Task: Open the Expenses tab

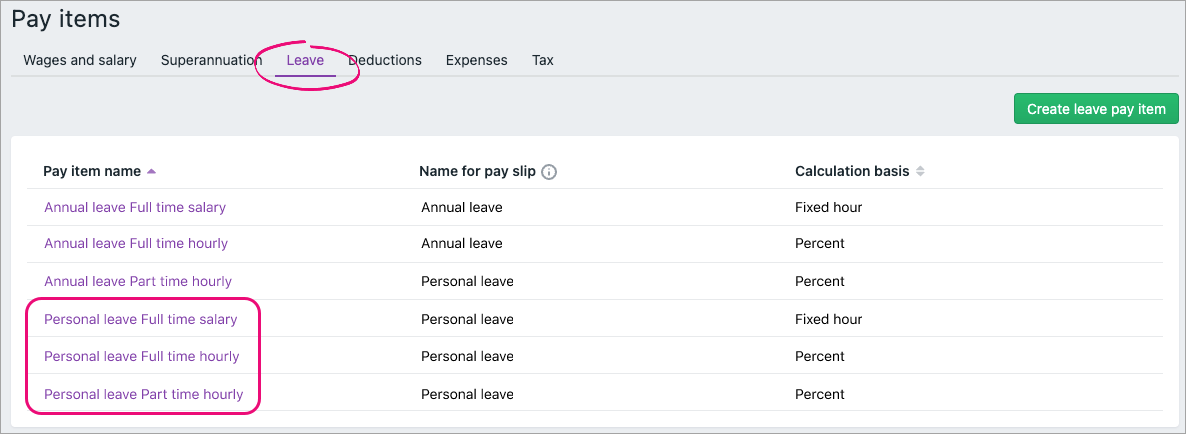Action: pos(476,60)
